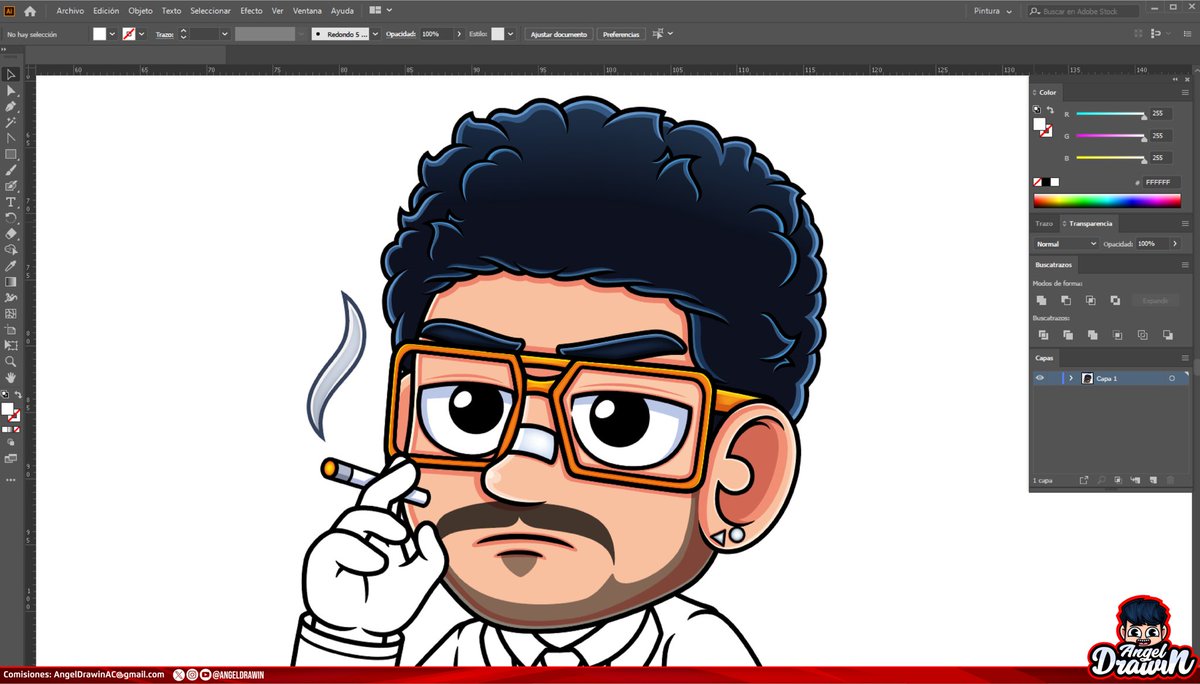Screen dimensions: 1200x684
Task: Choose the Unify shape mode in Buscatrazos
Action: coord(1041,300)
